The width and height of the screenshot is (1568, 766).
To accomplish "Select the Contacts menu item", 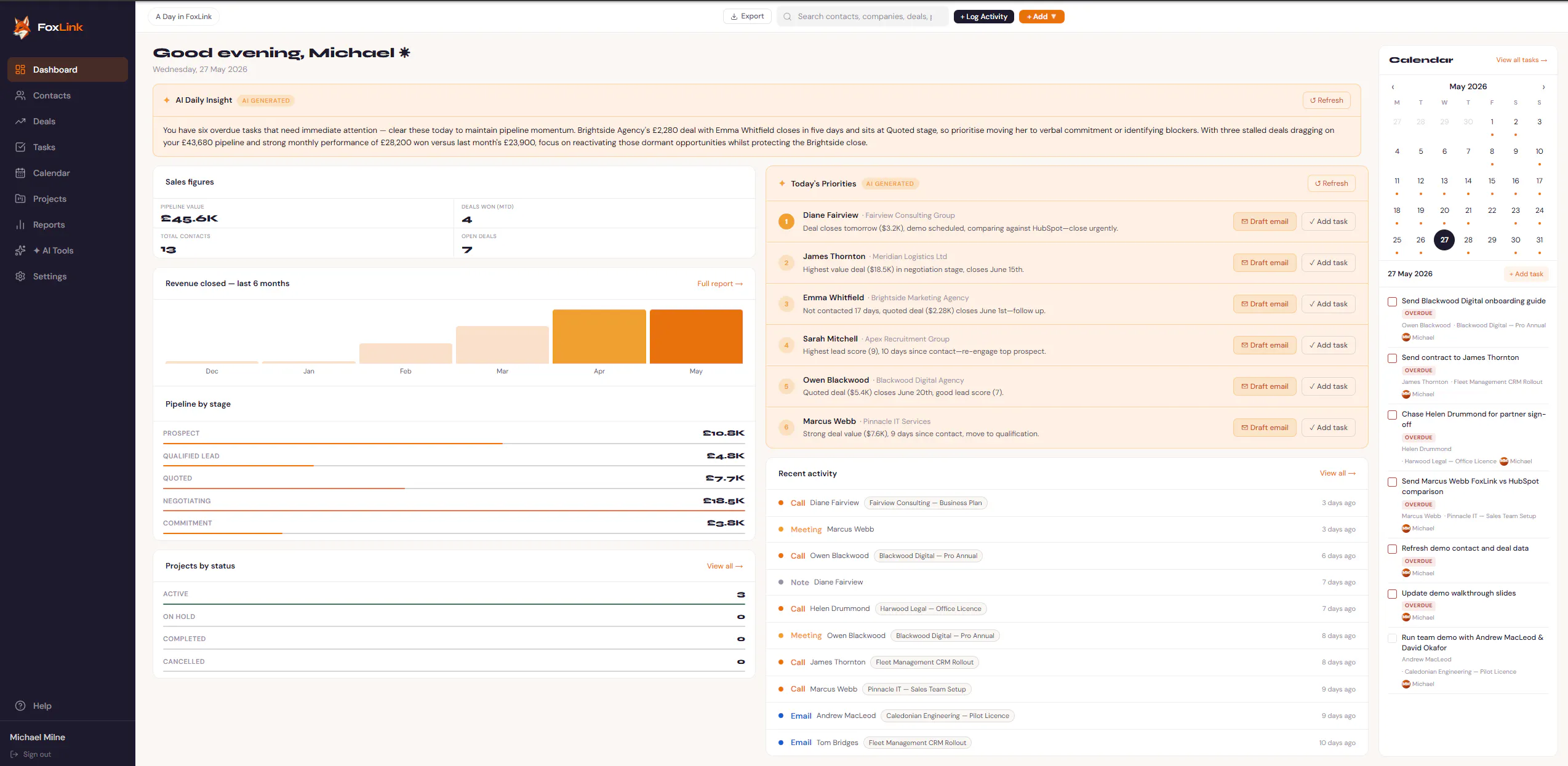I will pyautogui.click(x=68, y=95).
